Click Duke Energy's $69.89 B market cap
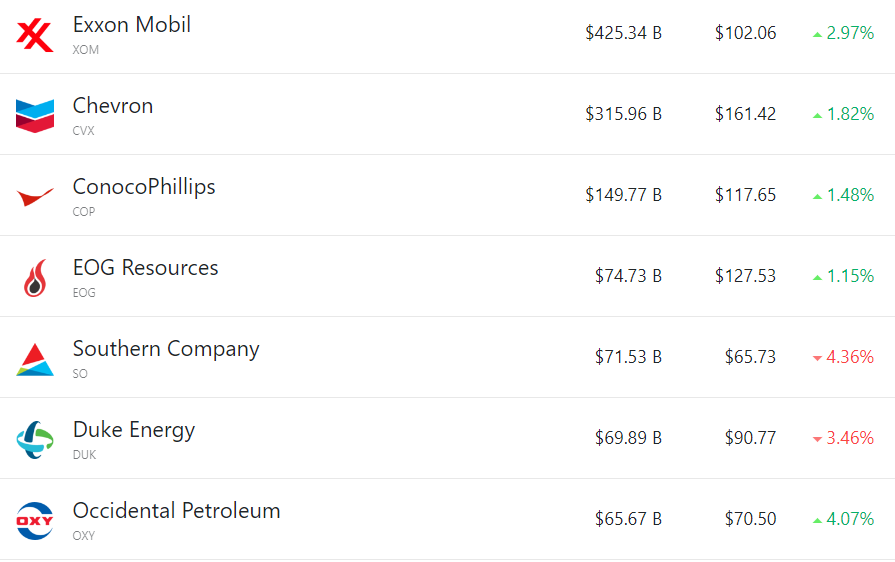The image size is (895, 562). pyautogui.click(x=628, y=438)
